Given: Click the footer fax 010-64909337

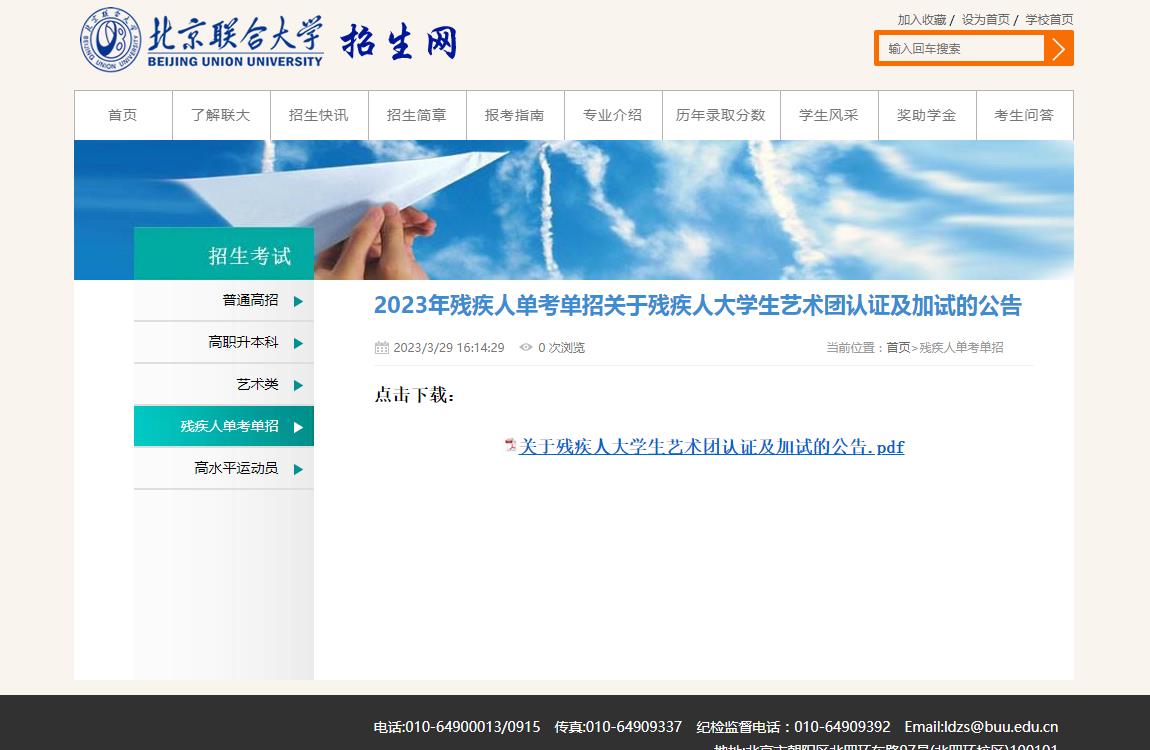Looking at the screenshot, I should pyautogui.click(x=618, y=727).
